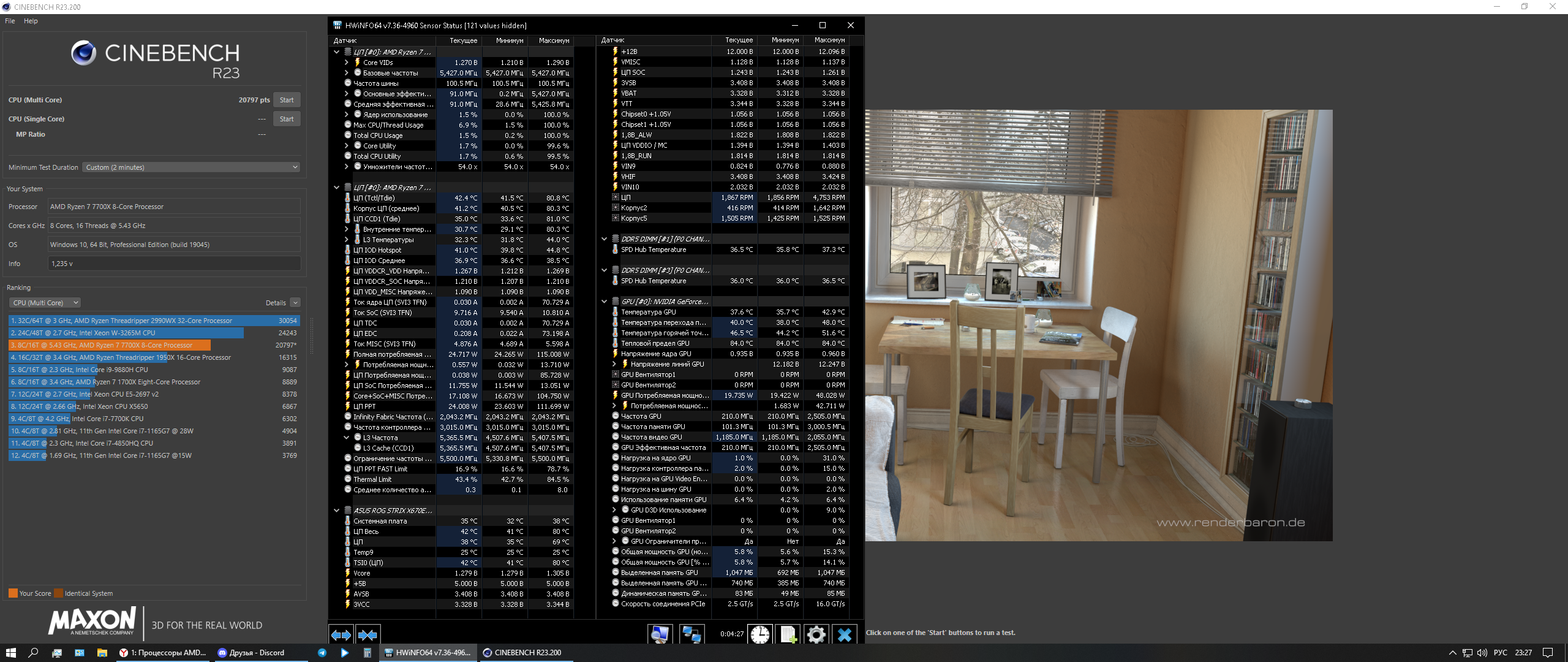The image size is (1568, 662).
Task: Collapse the ASUS ROG STRIX X670E sensor group
Action: pyautogui.click(x=336, y=510)
